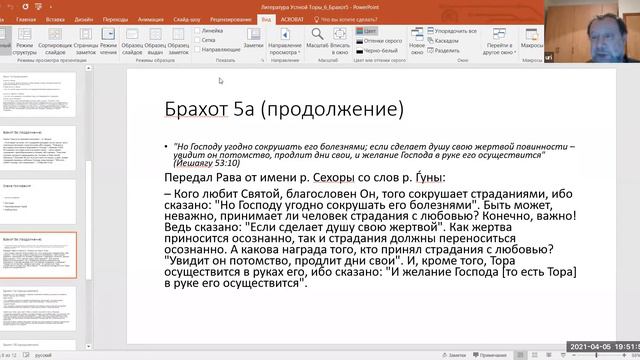Click the zoom slider handle in status bar
The height and width of the screenshot is (360, 640).
(x=597, y=356)
